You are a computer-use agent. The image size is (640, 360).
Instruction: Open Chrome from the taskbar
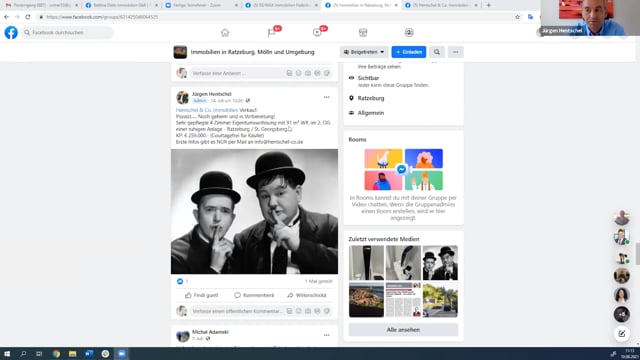56,354
